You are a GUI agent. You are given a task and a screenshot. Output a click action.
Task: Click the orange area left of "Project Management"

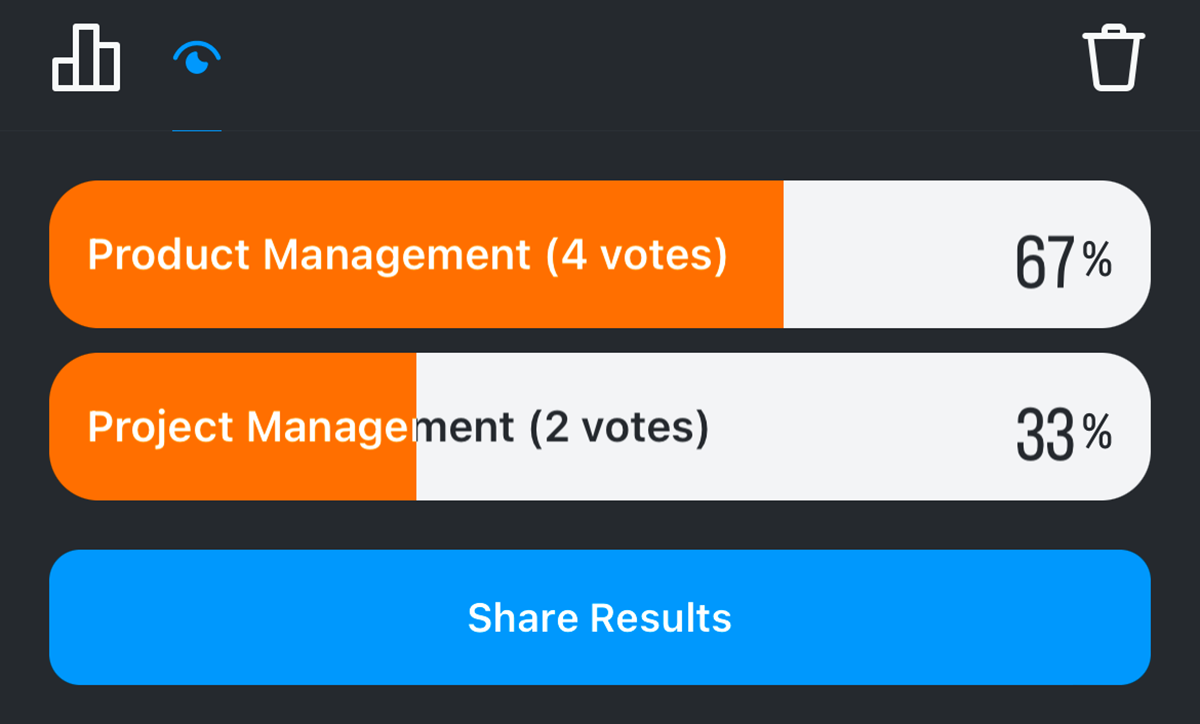click(68, 428)
